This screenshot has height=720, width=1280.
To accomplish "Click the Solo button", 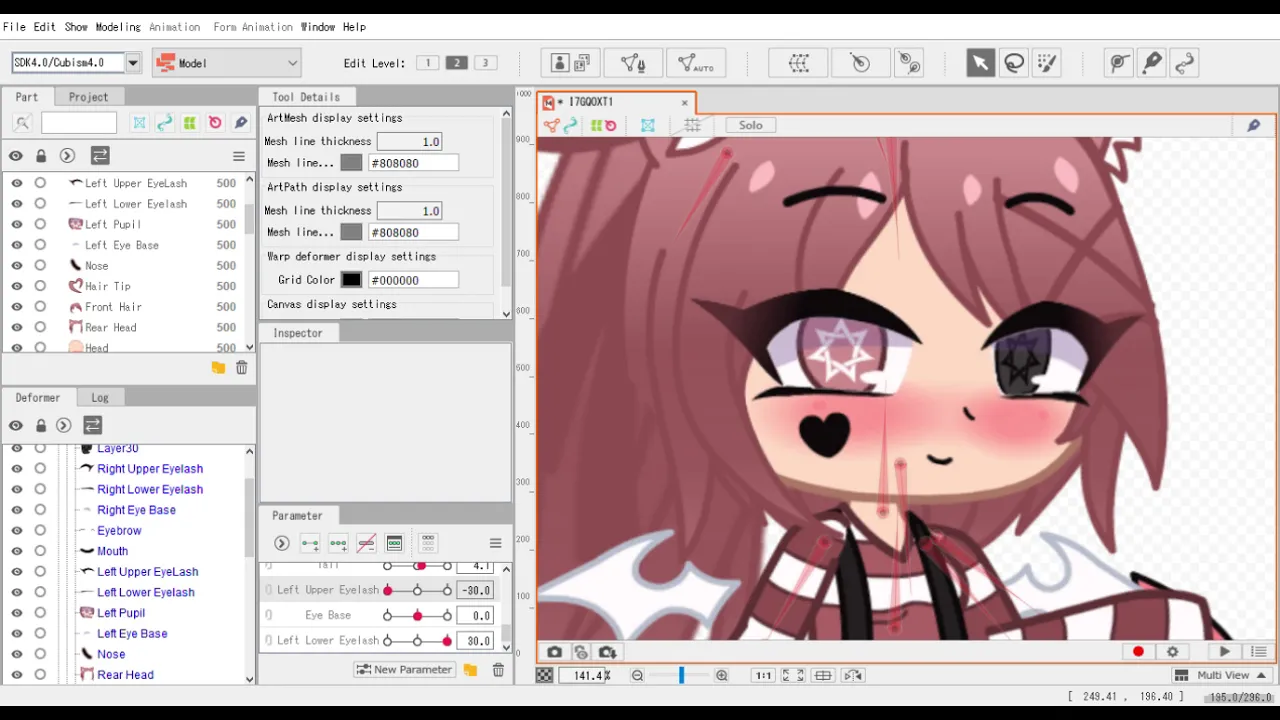I will coord(751,125).
